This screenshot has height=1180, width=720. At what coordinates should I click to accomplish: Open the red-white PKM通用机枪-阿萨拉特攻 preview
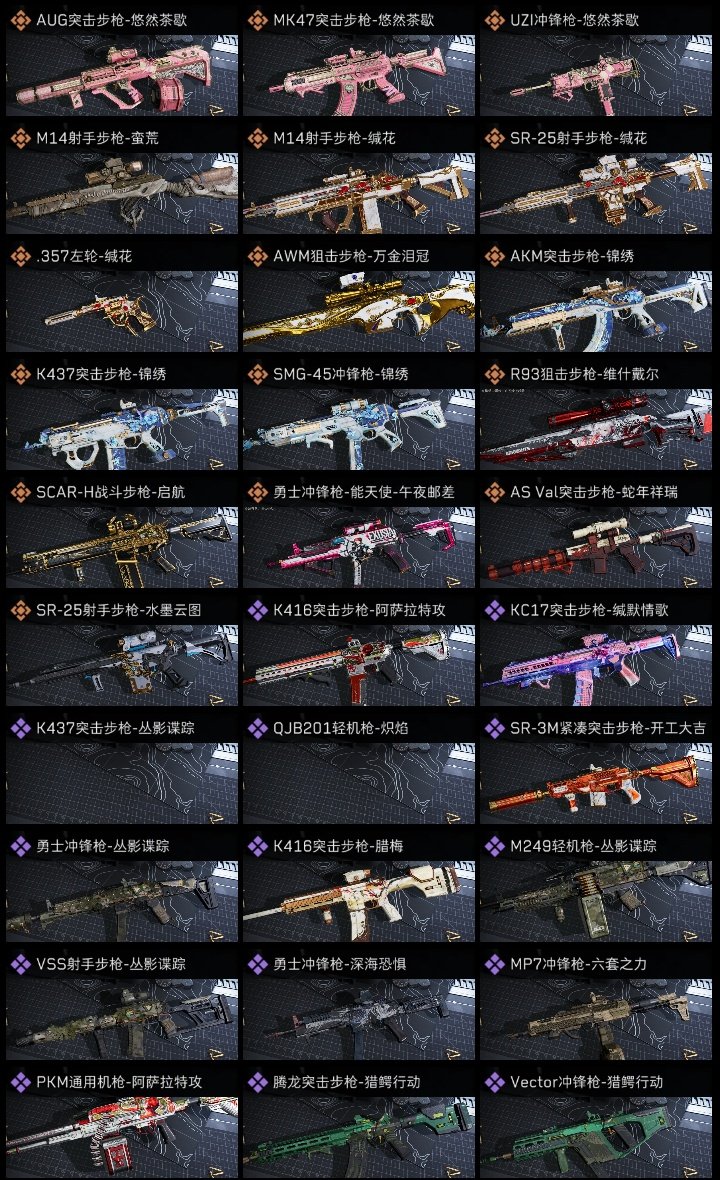click(x=122, y=1138)
